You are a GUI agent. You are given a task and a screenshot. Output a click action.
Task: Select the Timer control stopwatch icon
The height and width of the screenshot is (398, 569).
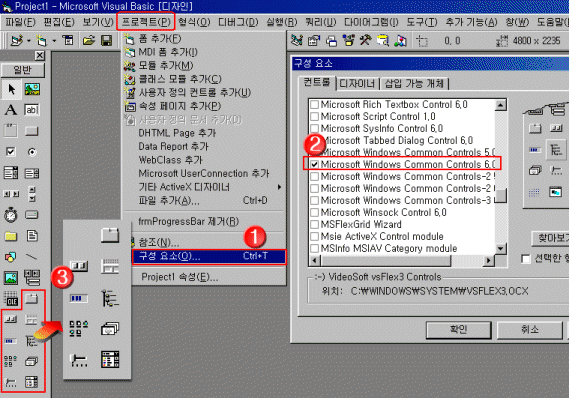point(11,215)
